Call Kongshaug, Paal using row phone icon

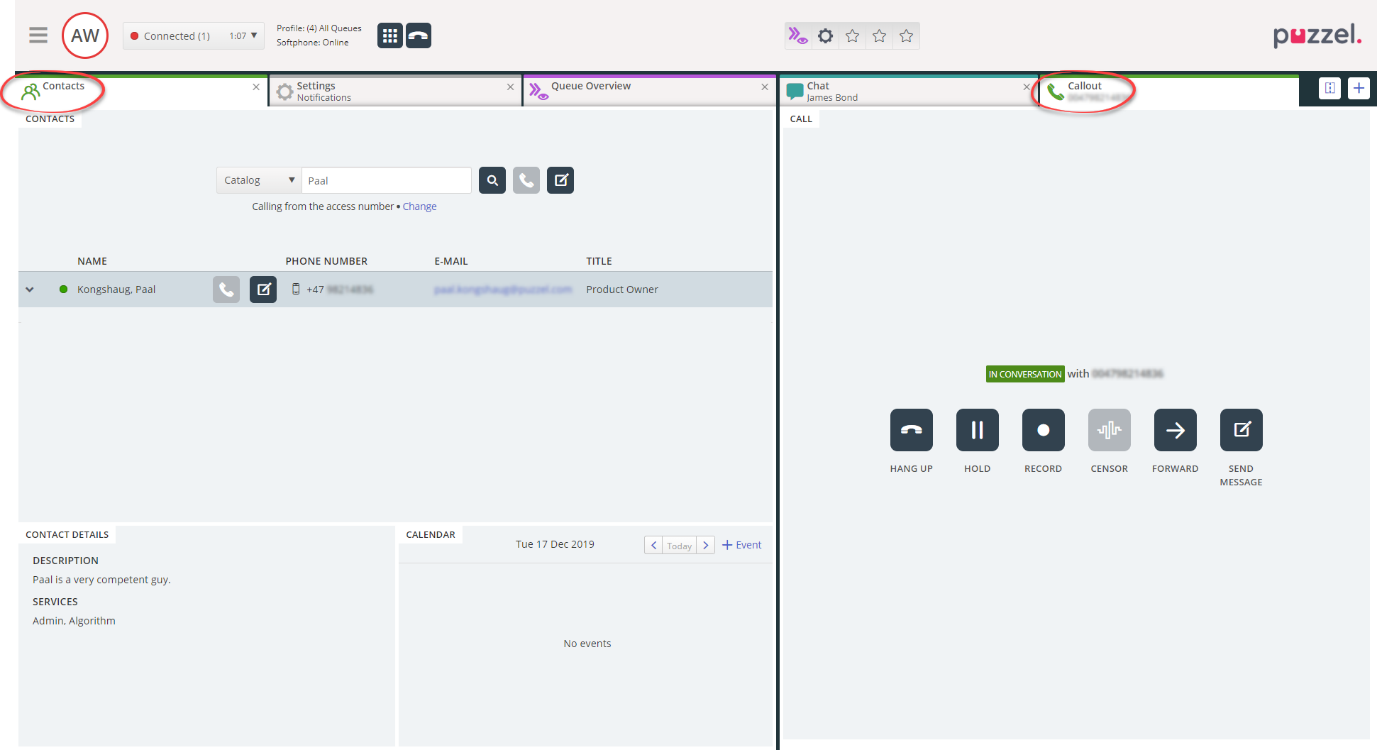coord(226,289)
